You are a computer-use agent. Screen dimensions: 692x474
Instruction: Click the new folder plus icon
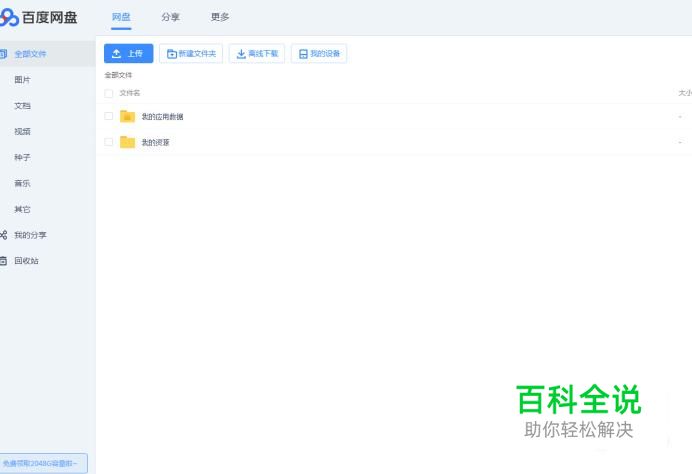click(172, 54)
